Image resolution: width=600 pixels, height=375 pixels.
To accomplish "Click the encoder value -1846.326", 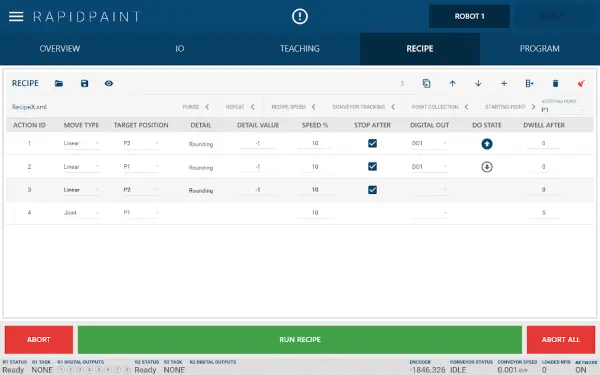I will (427, 370).
